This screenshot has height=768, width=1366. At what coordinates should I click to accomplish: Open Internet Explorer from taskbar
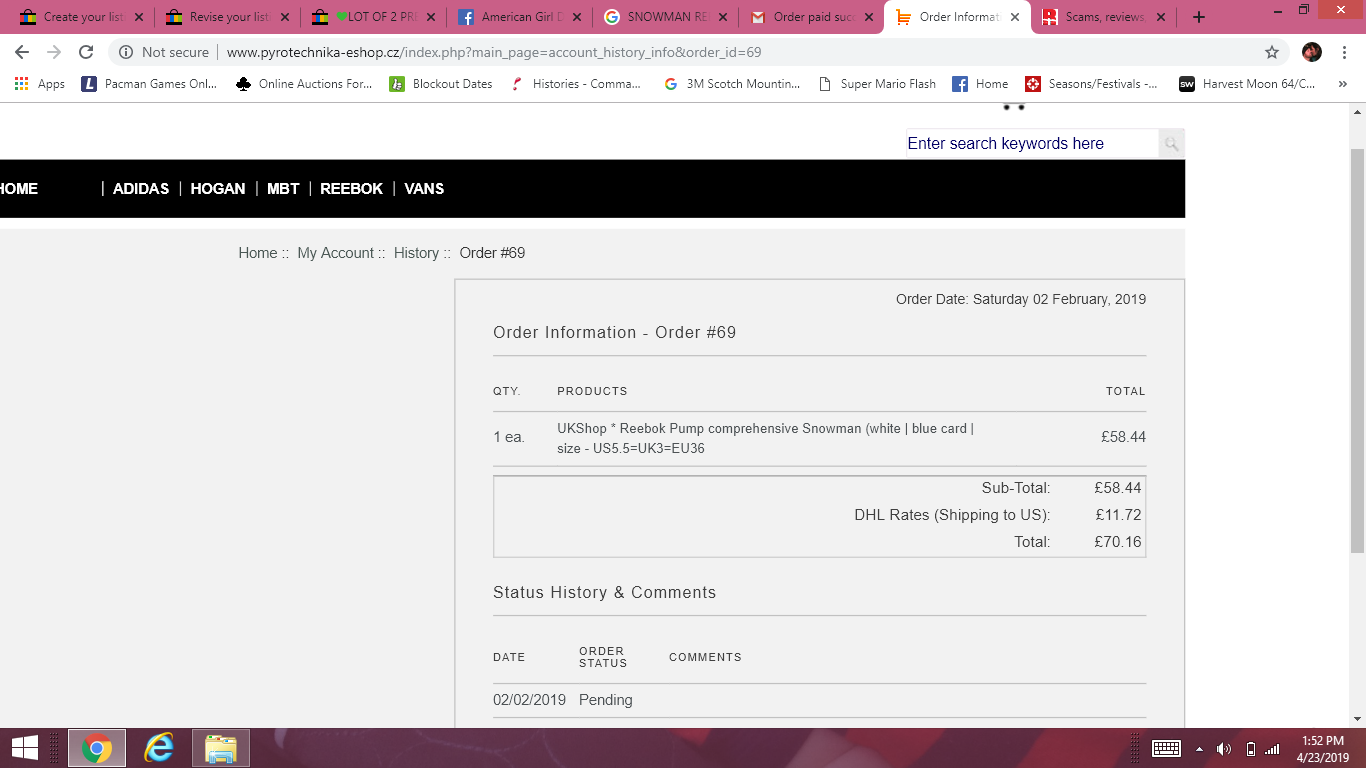tap(159, 748)
